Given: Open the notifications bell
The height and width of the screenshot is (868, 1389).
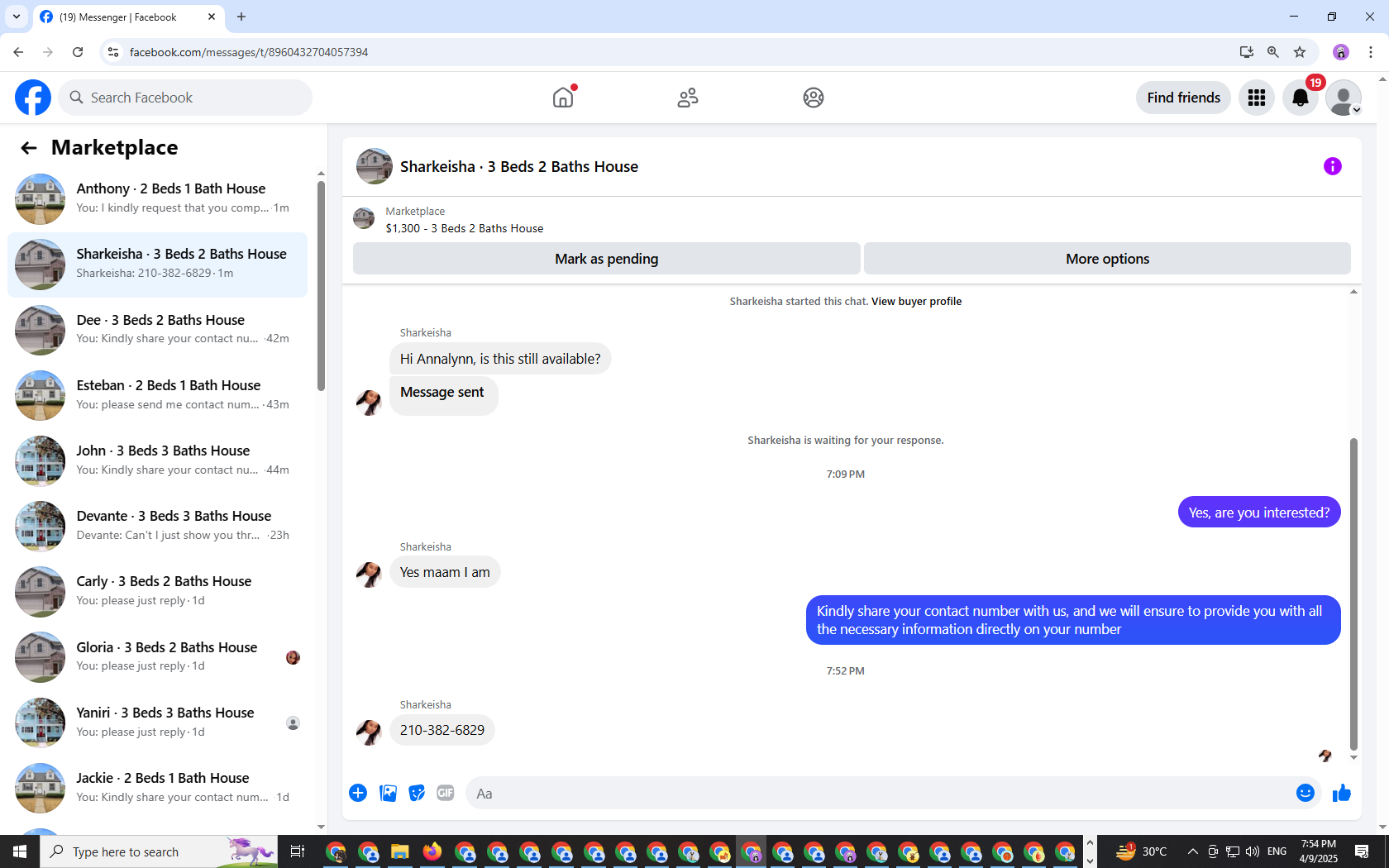Looking at the screenshot, I should point(1301,98).
